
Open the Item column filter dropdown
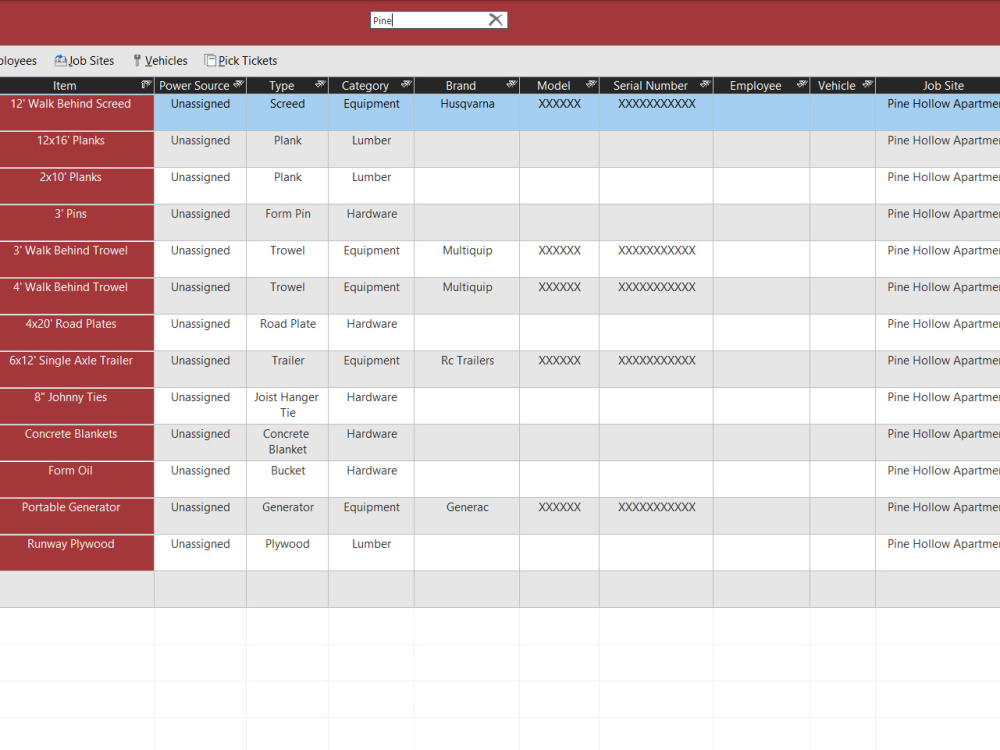coord(146,84)
